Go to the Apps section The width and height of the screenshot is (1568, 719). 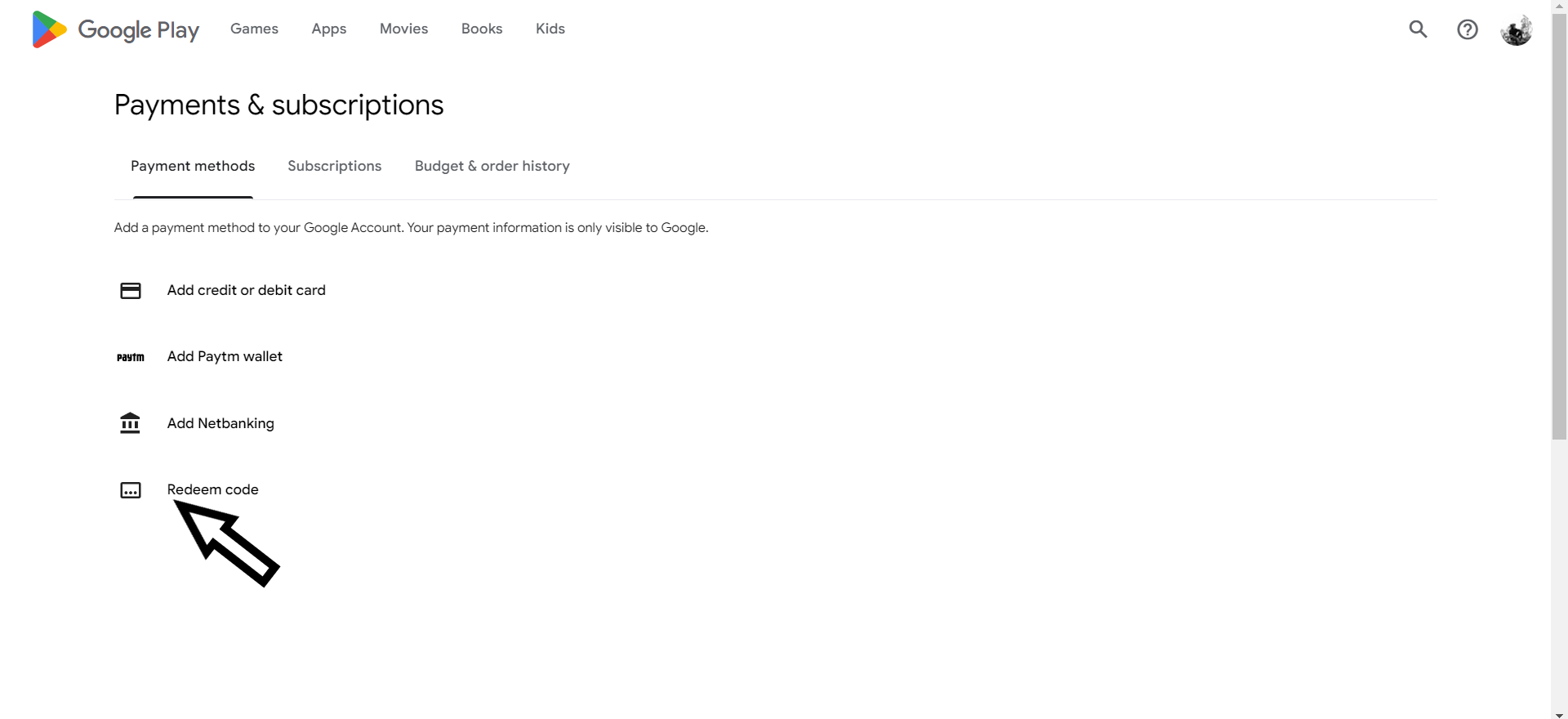click(x=329, y=29)
